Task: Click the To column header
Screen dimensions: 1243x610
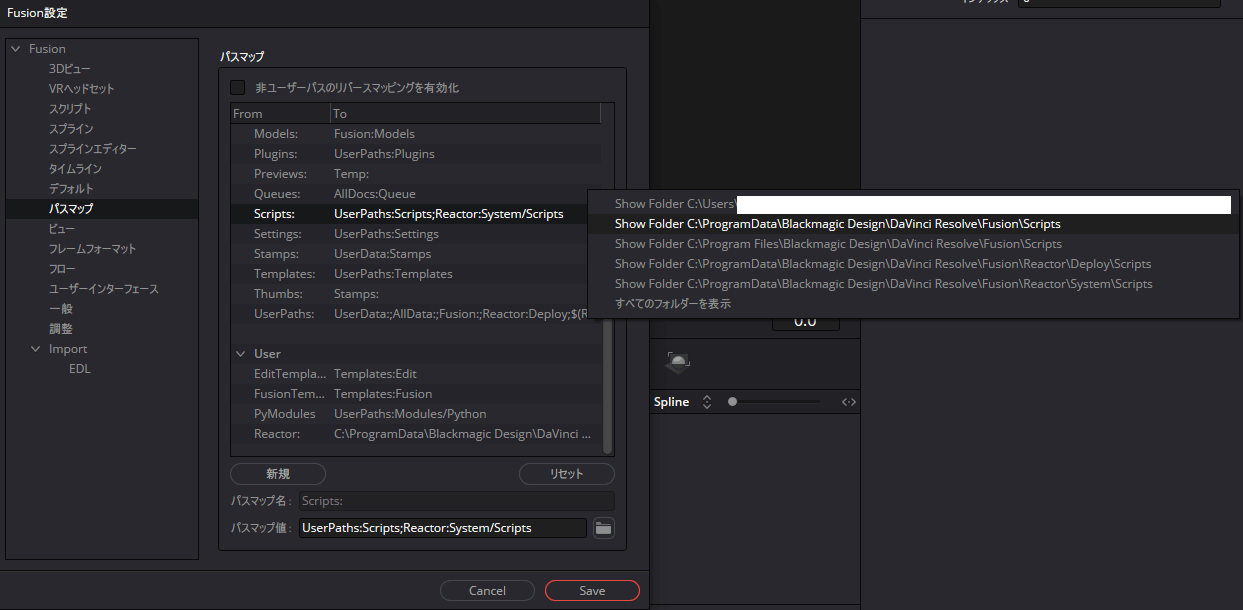Action: [466, 114]
